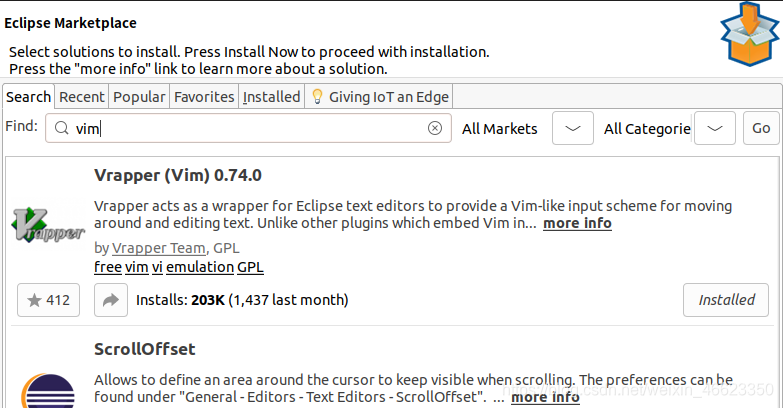Screen dimensions: 783x408
Task: Click into the Find search field
Action: coord(248,128)
